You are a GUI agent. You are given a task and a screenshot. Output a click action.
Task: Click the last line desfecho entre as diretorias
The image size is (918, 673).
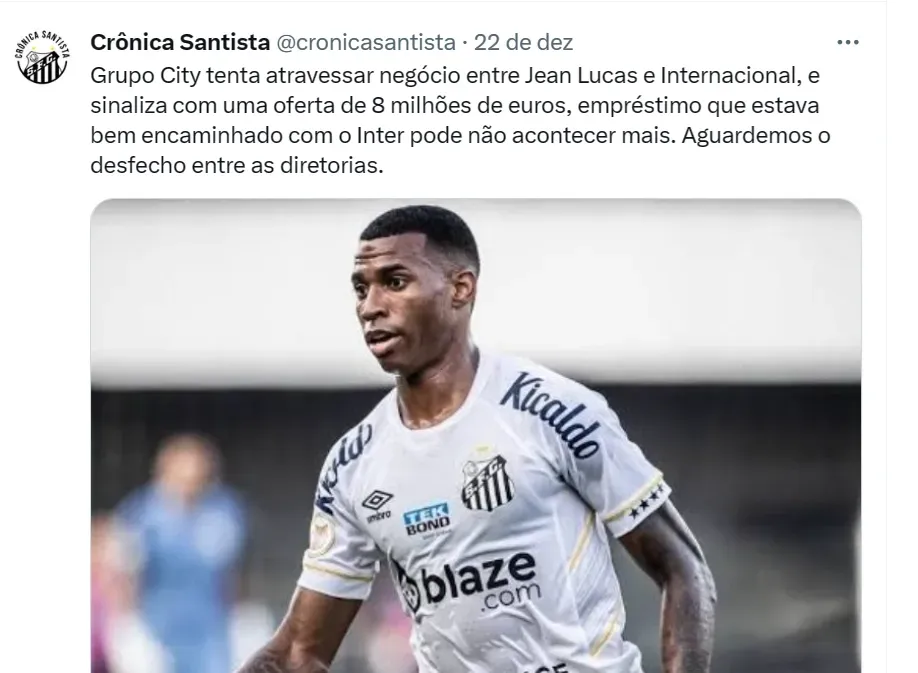tap(237, 165)
